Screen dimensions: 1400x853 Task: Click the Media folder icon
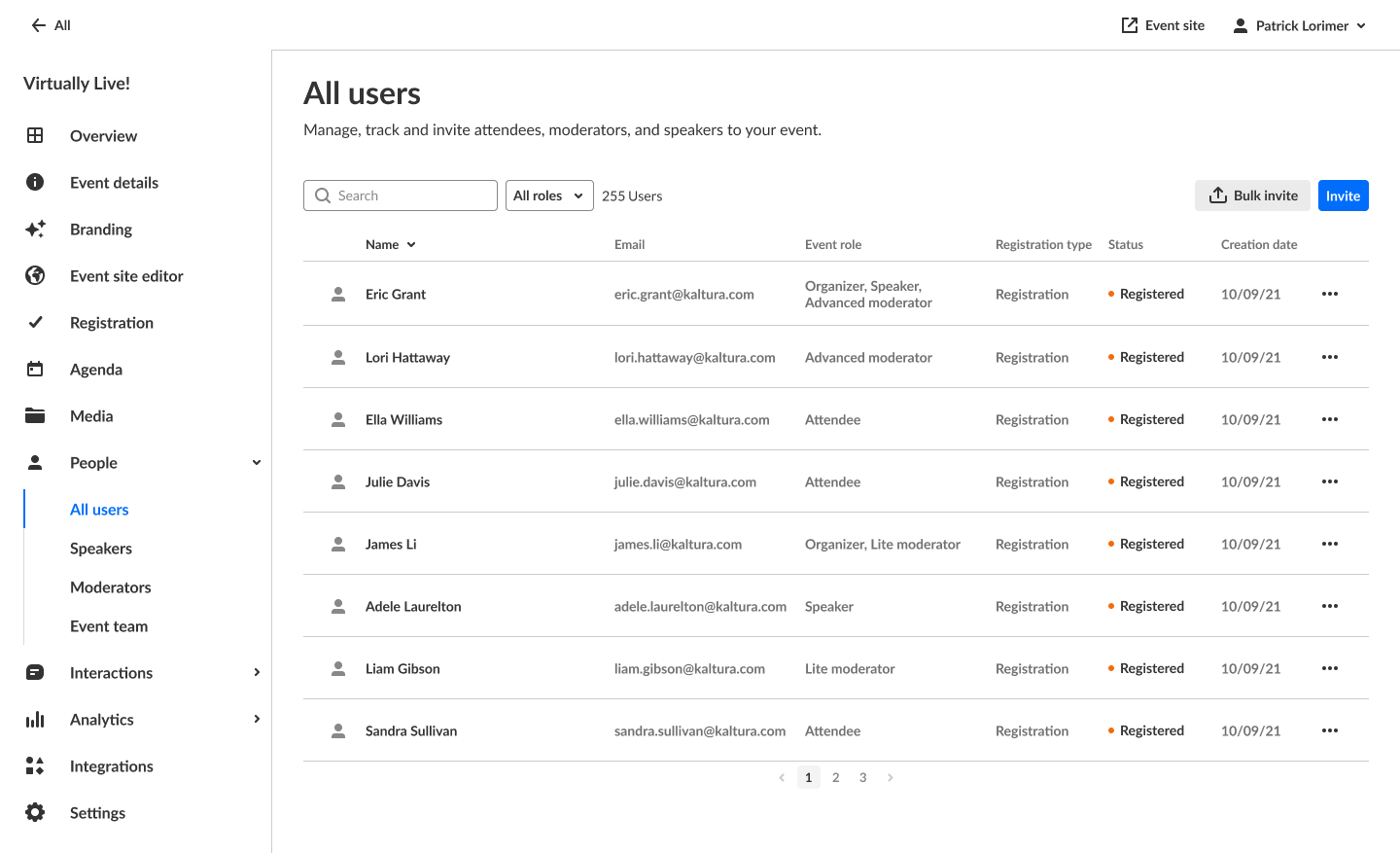35,416
